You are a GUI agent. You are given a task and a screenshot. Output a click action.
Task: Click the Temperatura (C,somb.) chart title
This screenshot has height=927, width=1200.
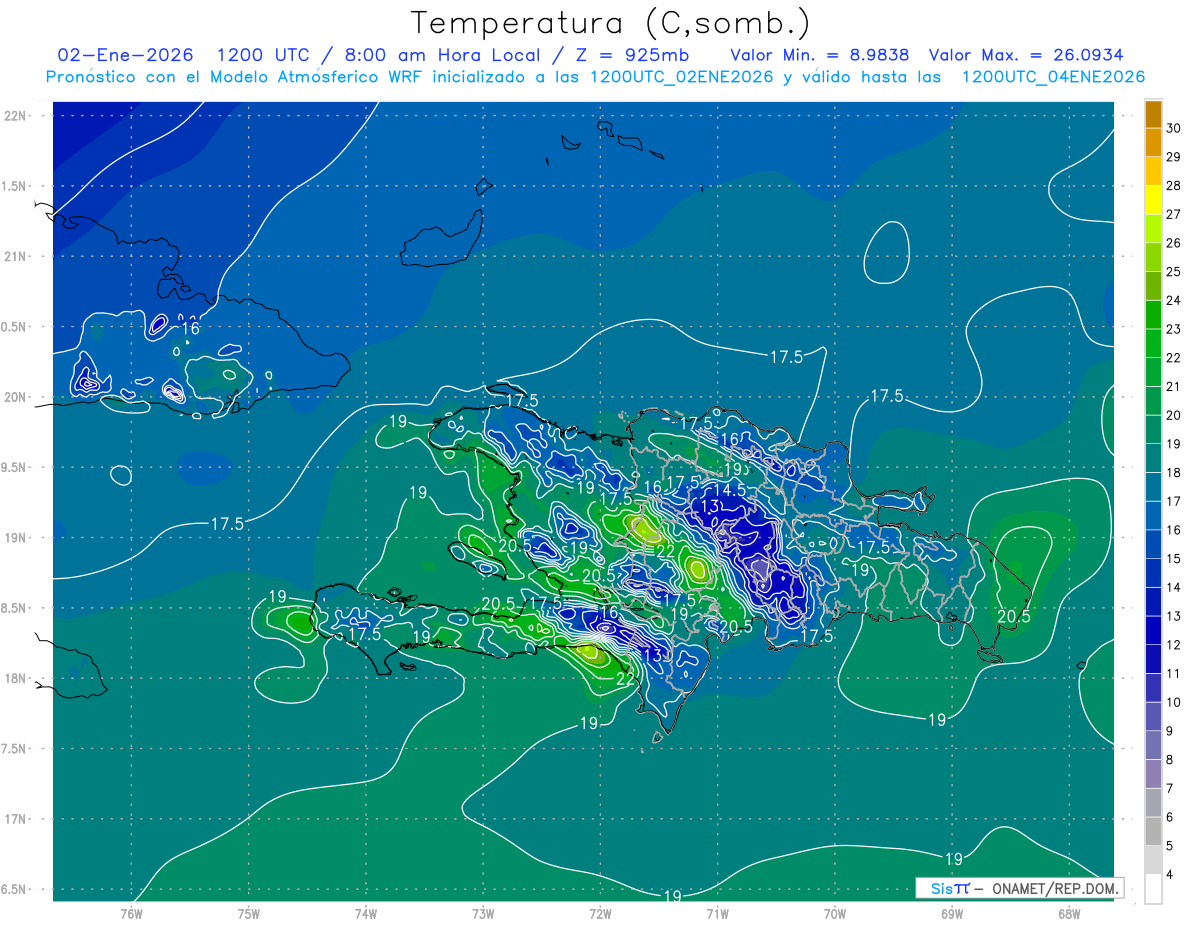click(x=610, y=22)
